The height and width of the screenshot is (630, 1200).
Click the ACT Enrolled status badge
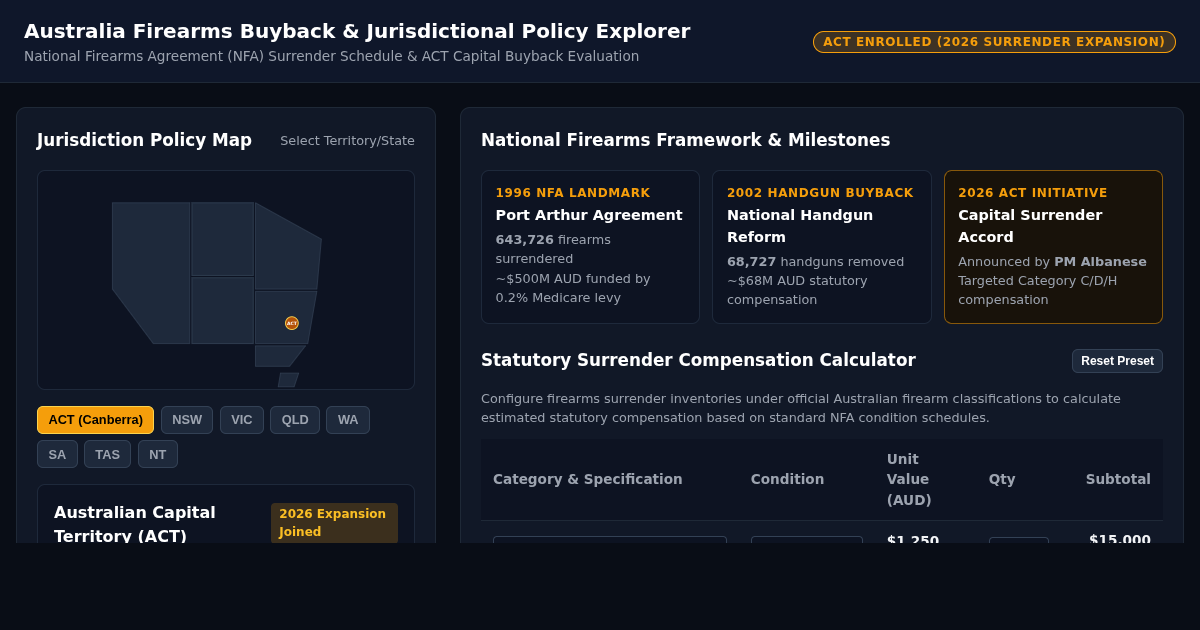pos(994,42)
